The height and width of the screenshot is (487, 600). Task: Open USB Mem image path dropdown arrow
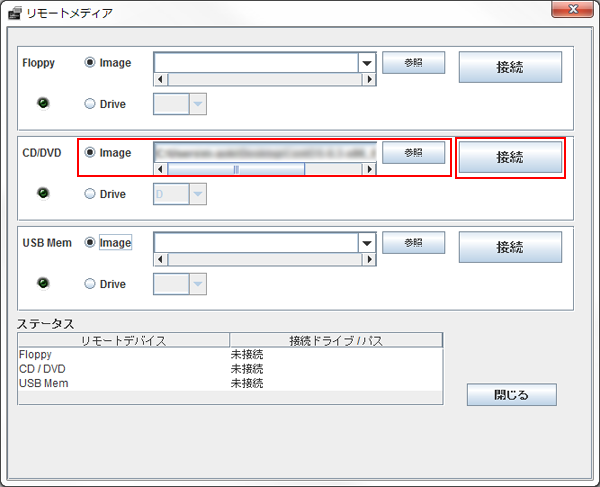coord(367,243)
